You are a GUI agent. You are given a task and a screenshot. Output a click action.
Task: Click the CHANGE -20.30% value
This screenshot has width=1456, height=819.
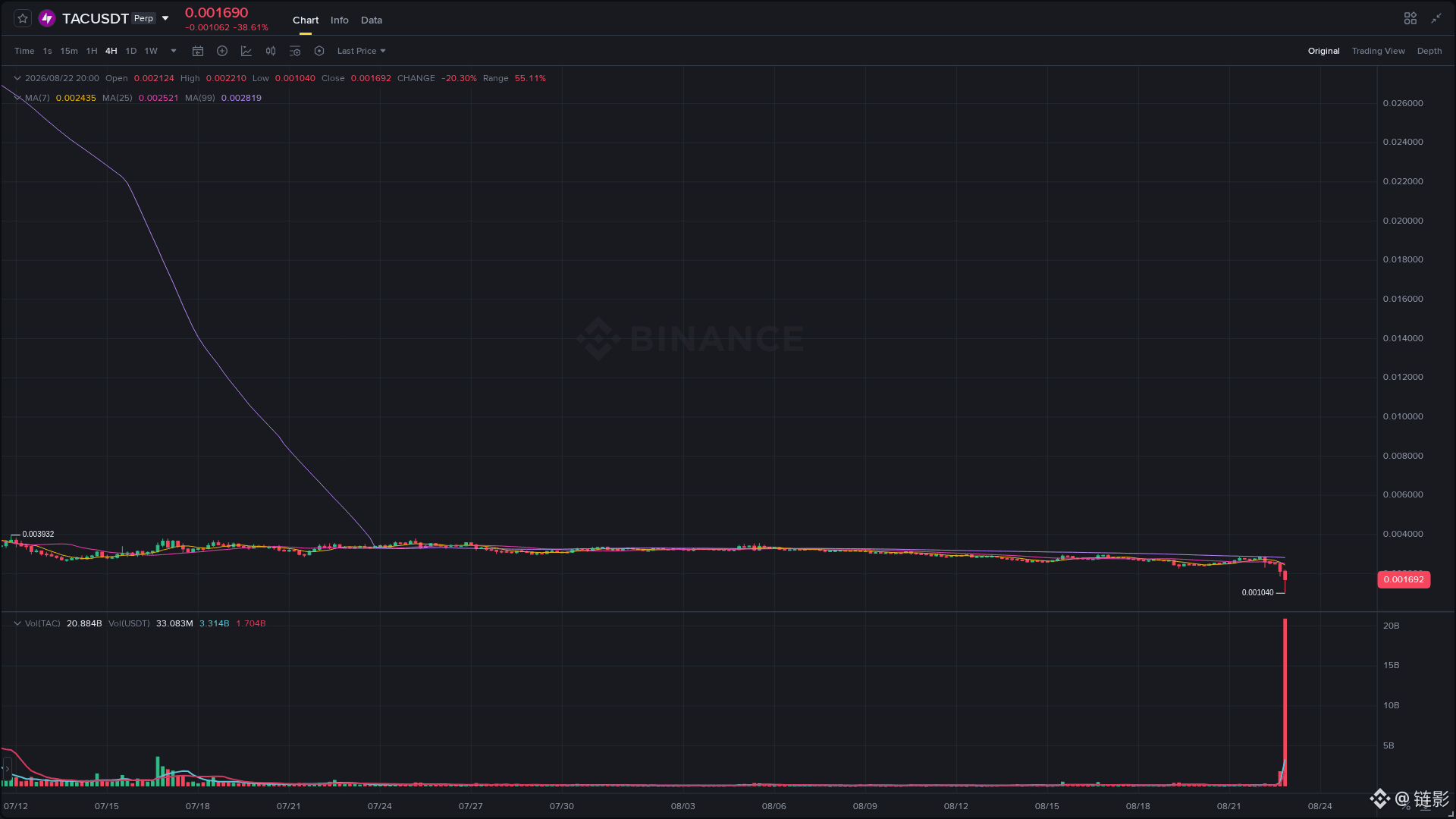459,78
